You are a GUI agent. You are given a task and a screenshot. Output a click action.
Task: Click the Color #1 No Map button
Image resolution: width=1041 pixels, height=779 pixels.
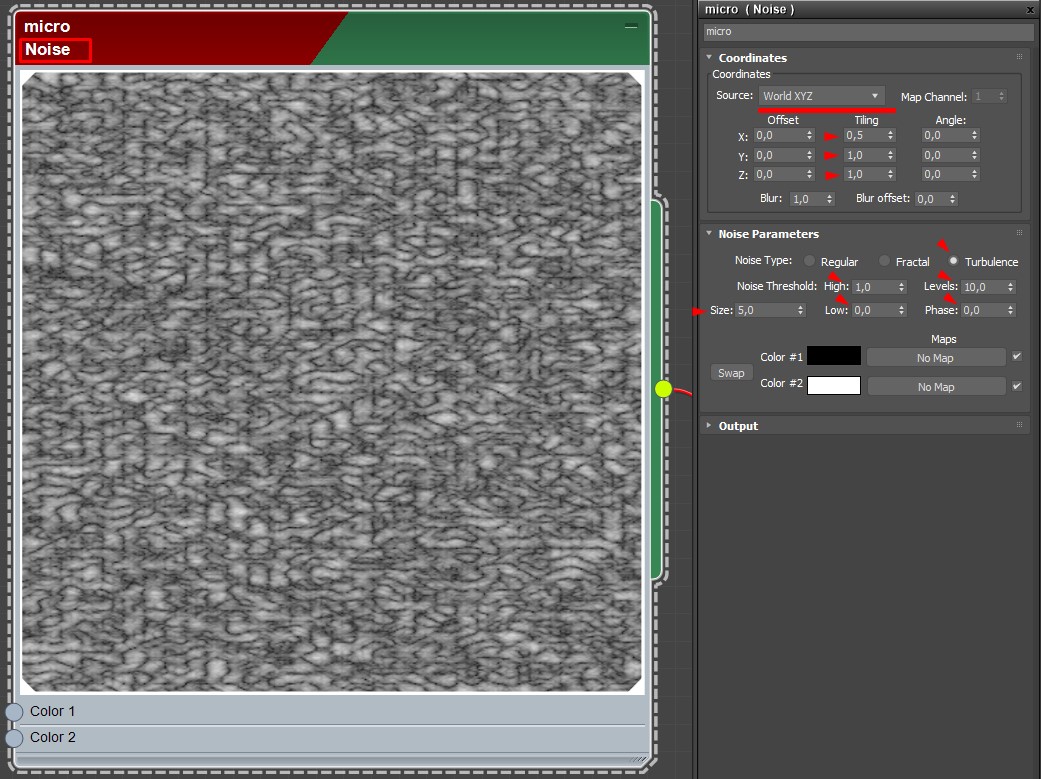[x=935, y=358]
